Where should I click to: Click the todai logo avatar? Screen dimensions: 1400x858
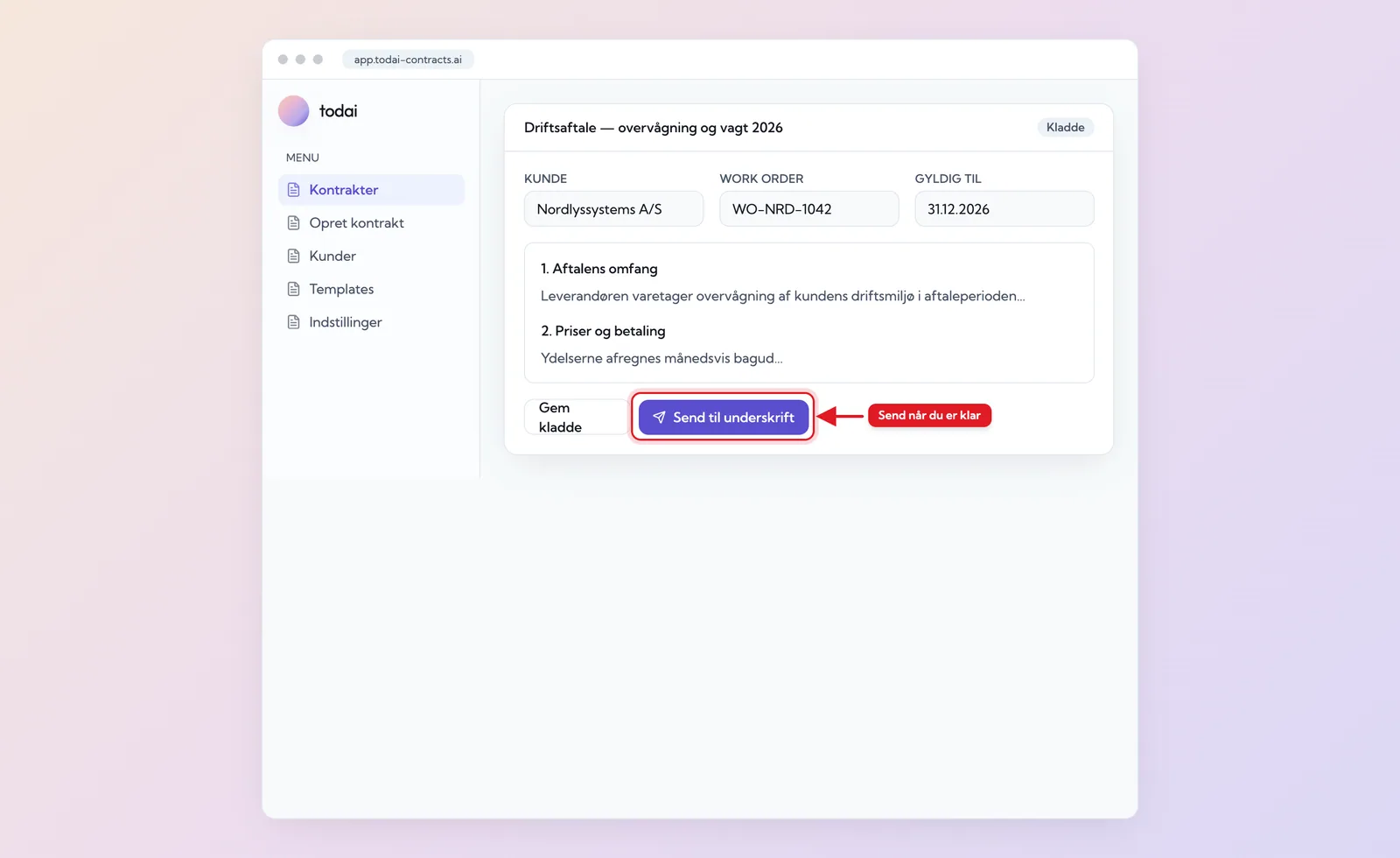293,111
